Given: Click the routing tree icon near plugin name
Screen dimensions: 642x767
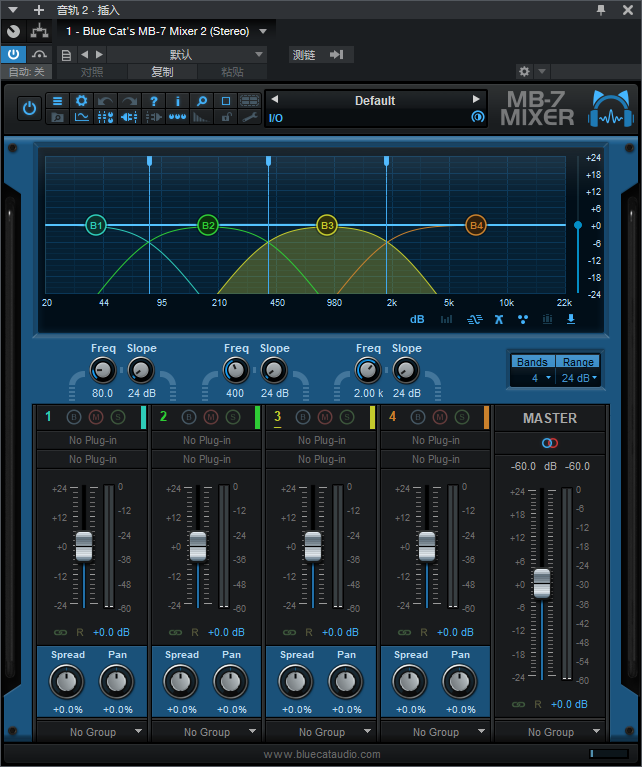Looking at the screenshot, I should point(39,31).
